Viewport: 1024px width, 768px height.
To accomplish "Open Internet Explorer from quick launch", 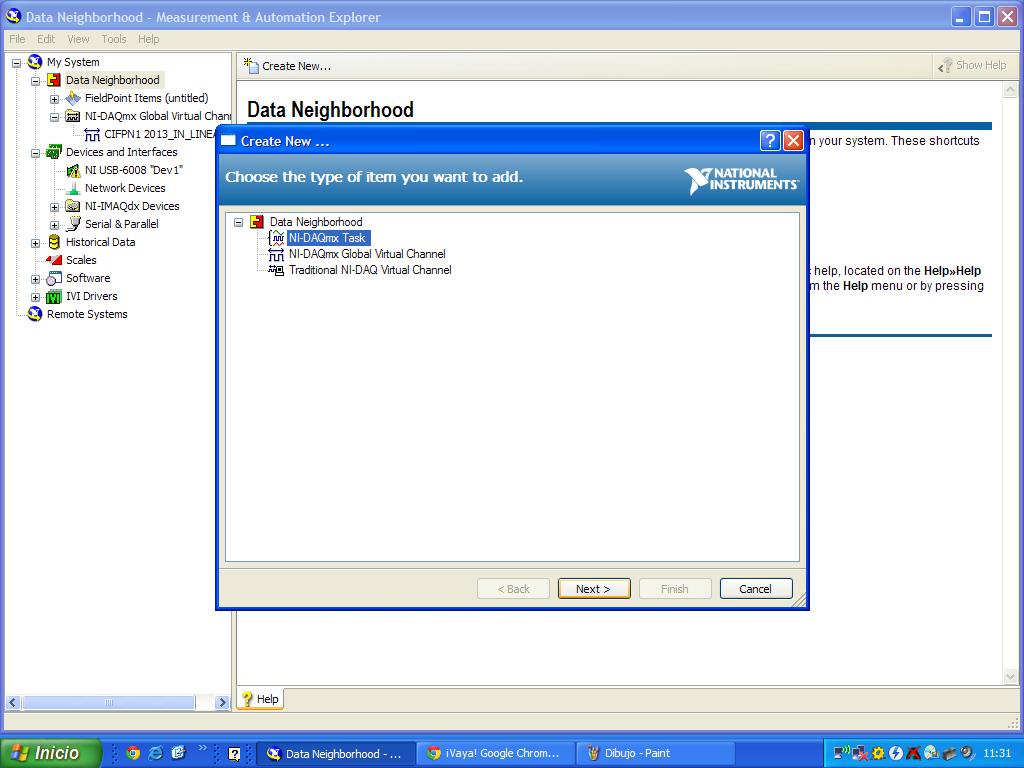I will 155,753.
